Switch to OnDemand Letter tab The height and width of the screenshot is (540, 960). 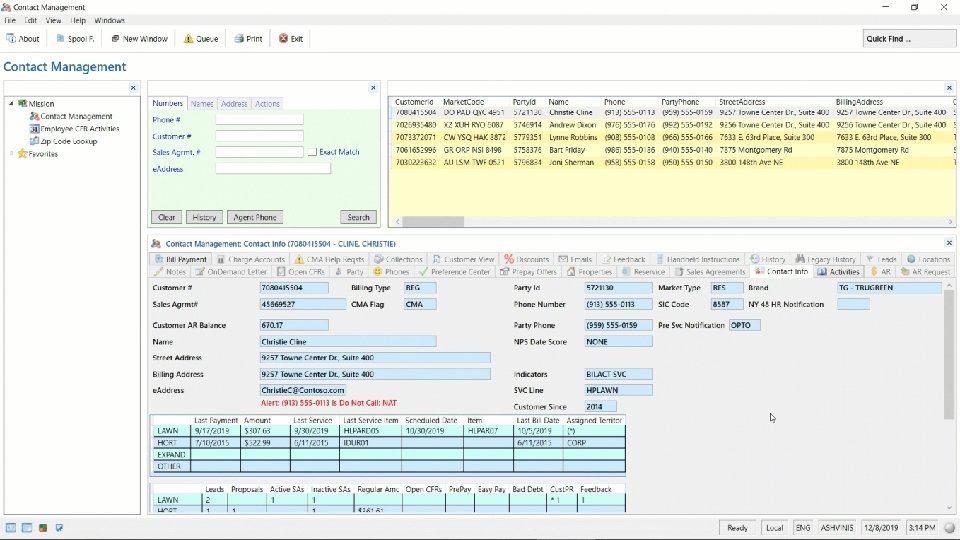(231, 271)
